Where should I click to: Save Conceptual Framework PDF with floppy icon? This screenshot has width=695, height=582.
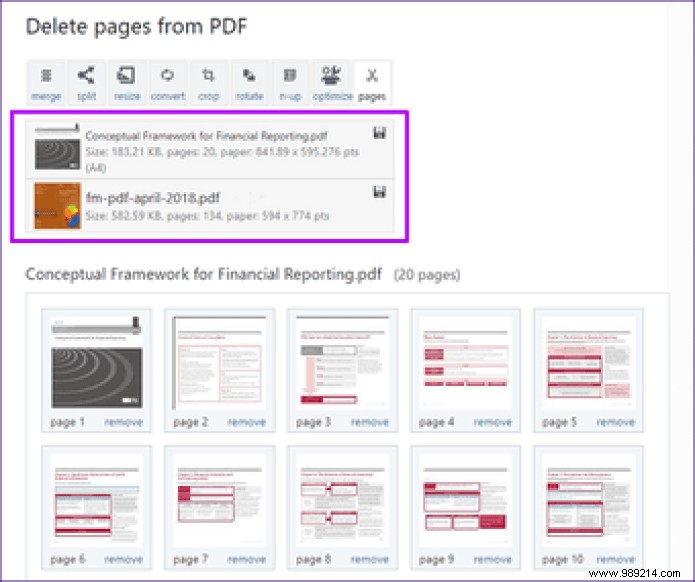tap(379, 133)
